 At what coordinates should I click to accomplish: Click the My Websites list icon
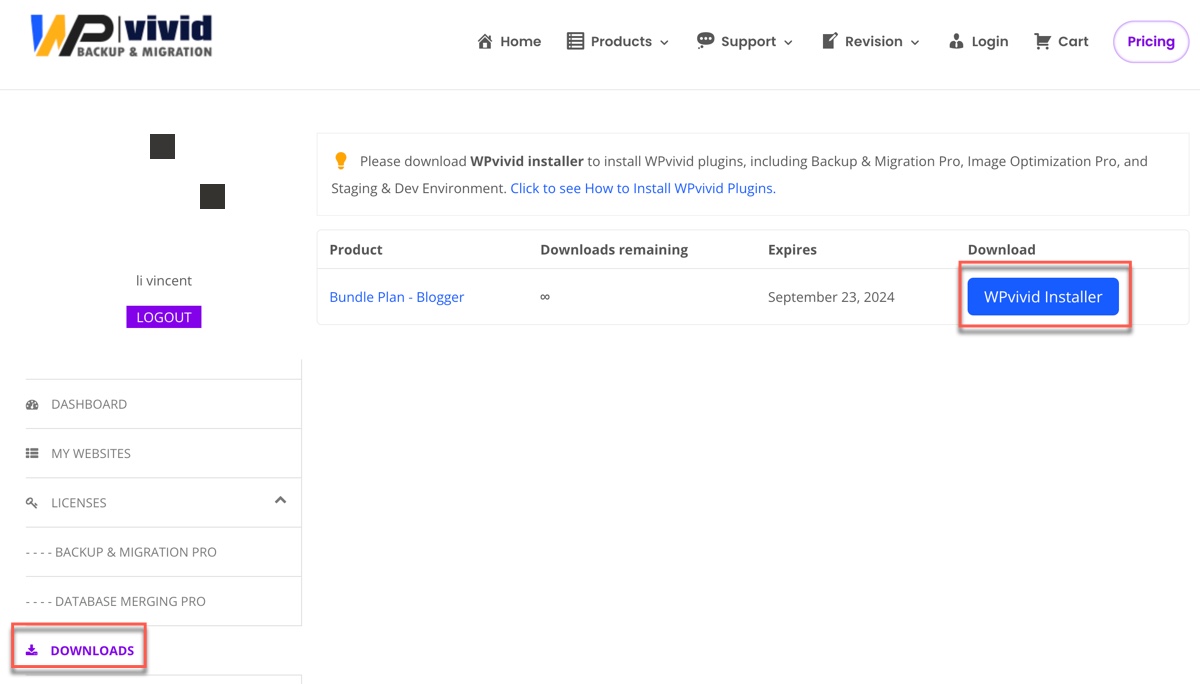click(x=32, y=453)
